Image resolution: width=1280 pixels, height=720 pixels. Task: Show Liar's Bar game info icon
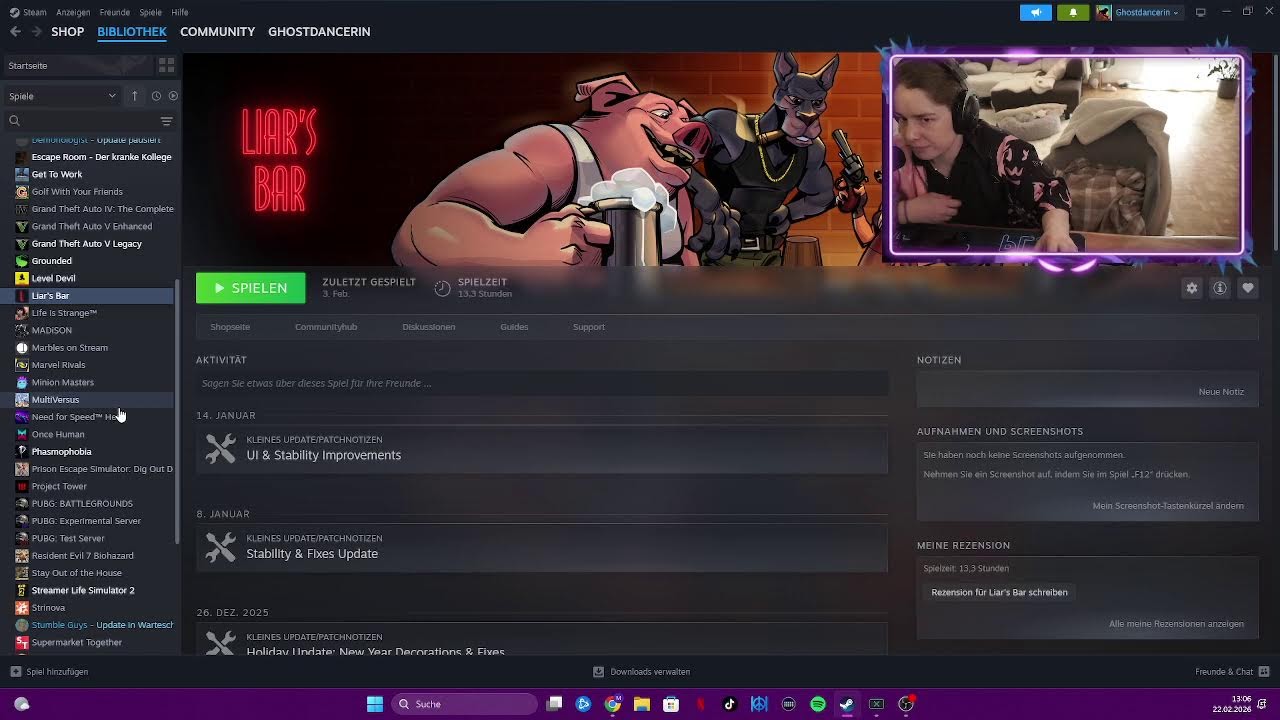click(1220, 288)
